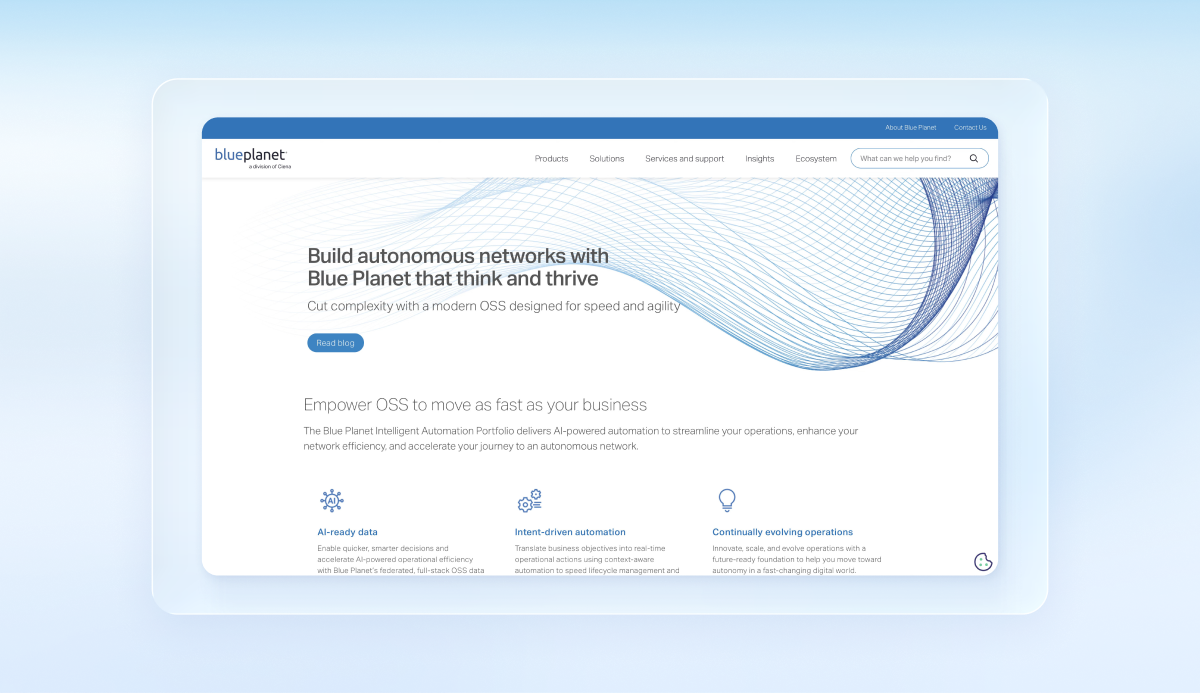Open Continually evolving operations heading link
The width and height of the screenshot is (1200, 693).
(x=782, y=532)
